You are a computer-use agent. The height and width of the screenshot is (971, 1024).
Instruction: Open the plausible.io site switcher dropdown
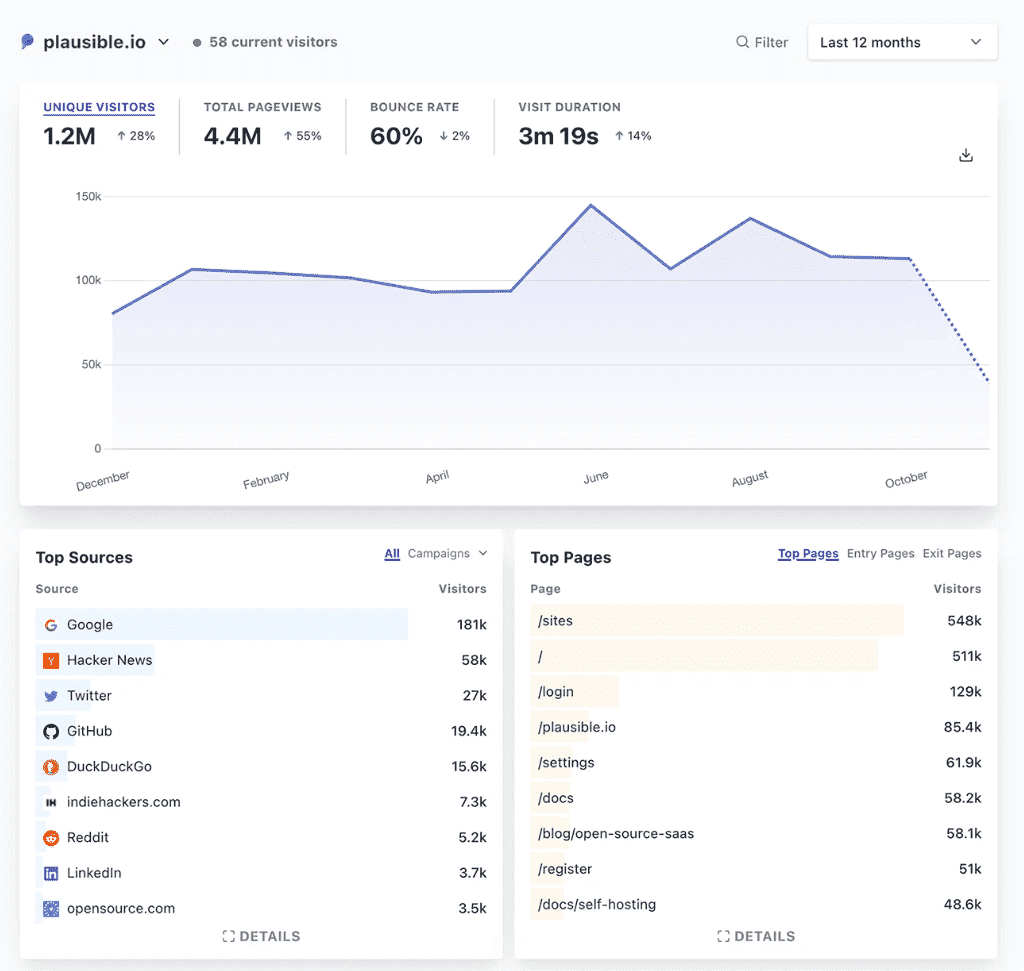click(96, 42)
